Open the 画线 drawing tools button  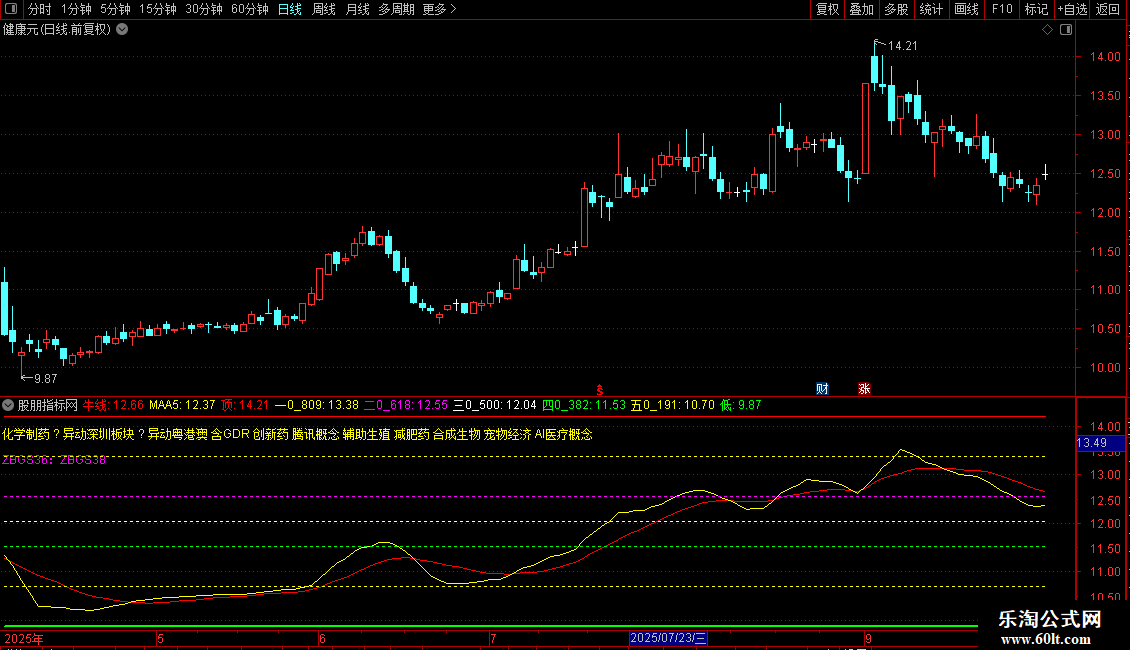966,9
